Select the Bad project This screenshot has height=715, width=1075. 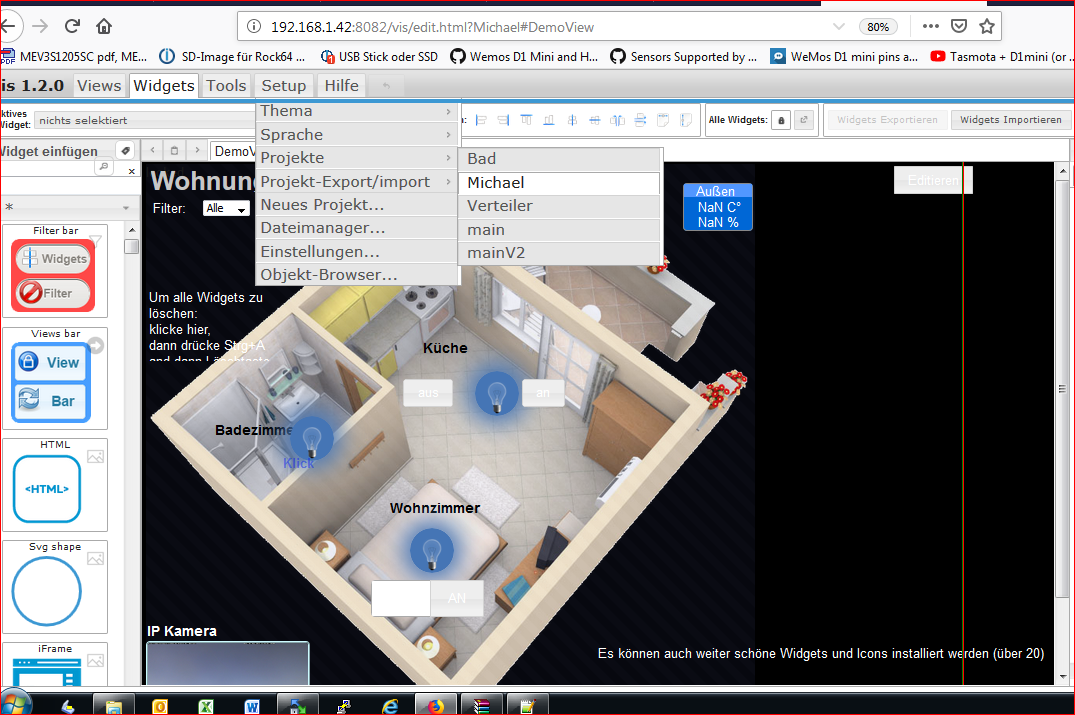click(559, 159)
